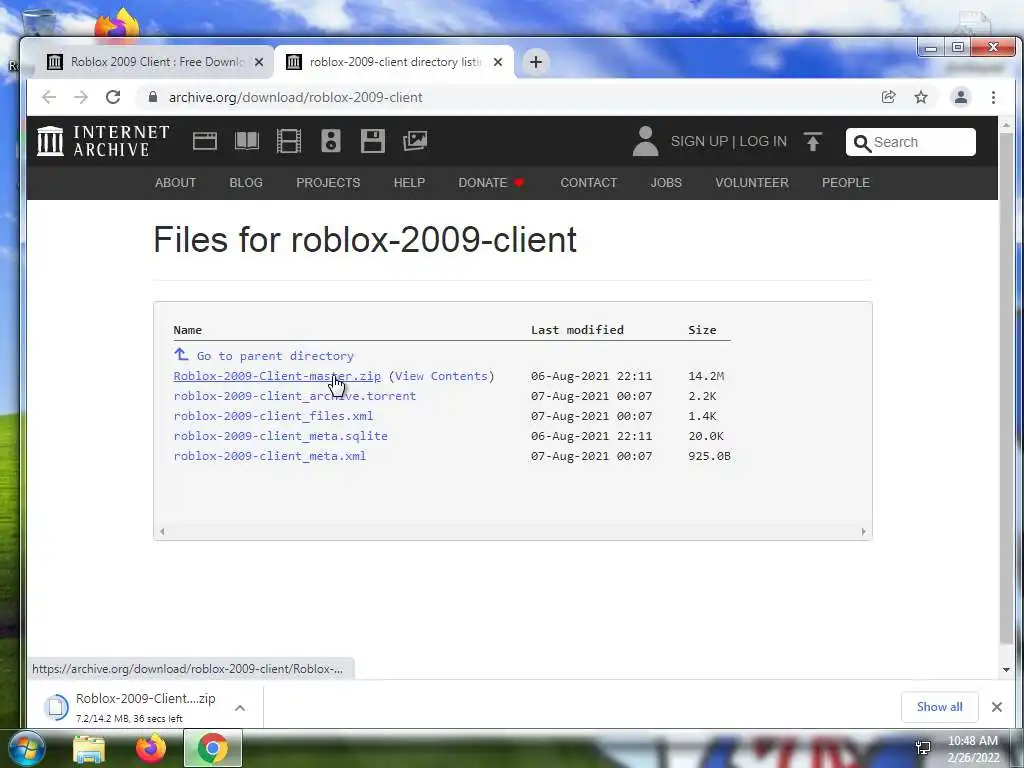This screenshot has width=1024, height=768.
Task: Click the network tray icon
Action: click(x=923, y=748)
